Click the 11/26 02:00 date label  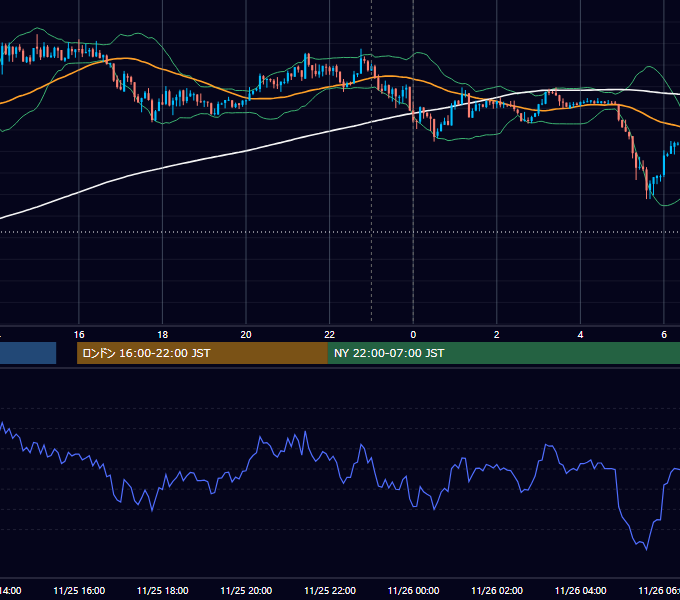[497, 590]
